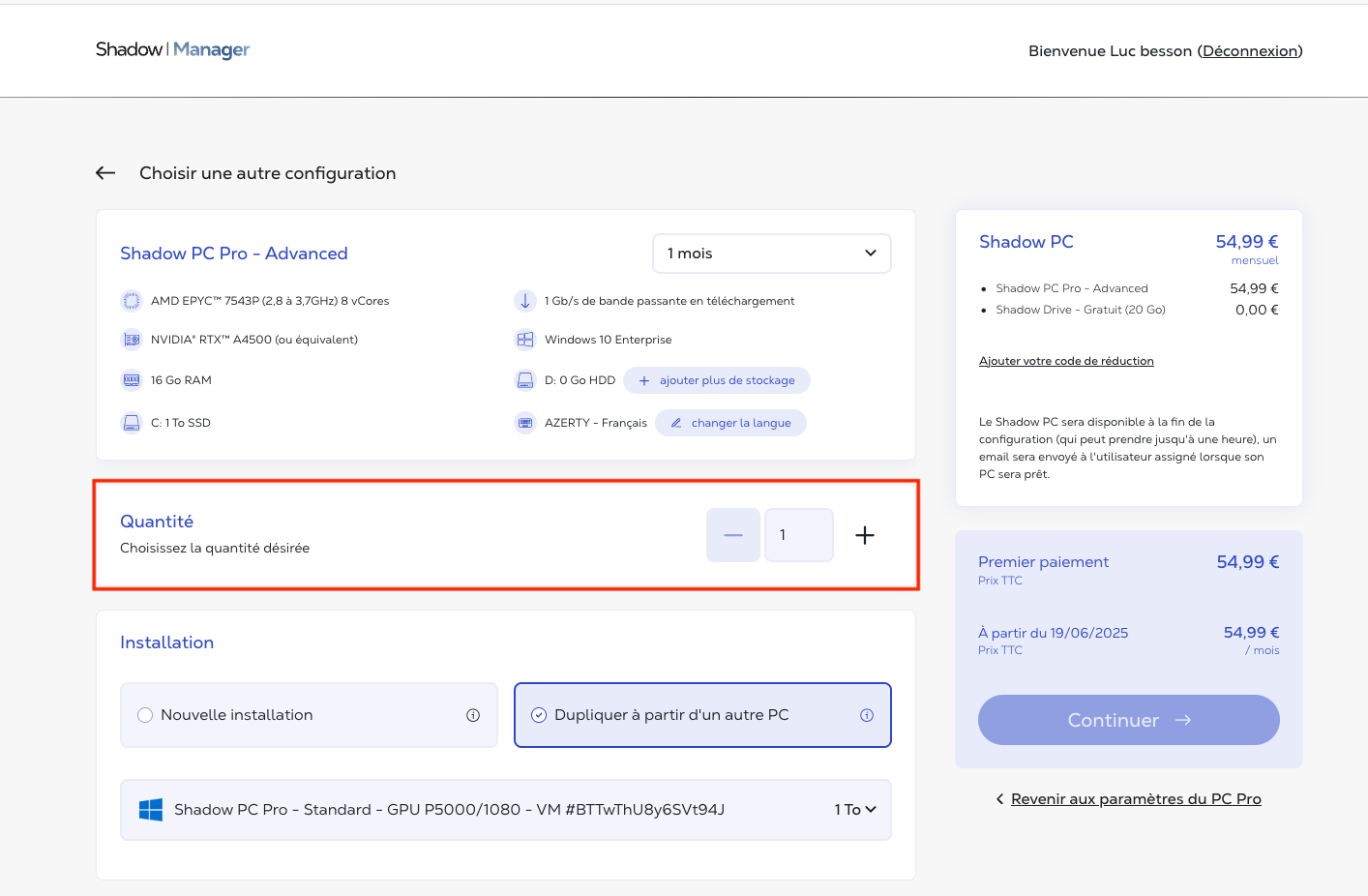
Task: Click changer la langue button
Action: (730, 423)
